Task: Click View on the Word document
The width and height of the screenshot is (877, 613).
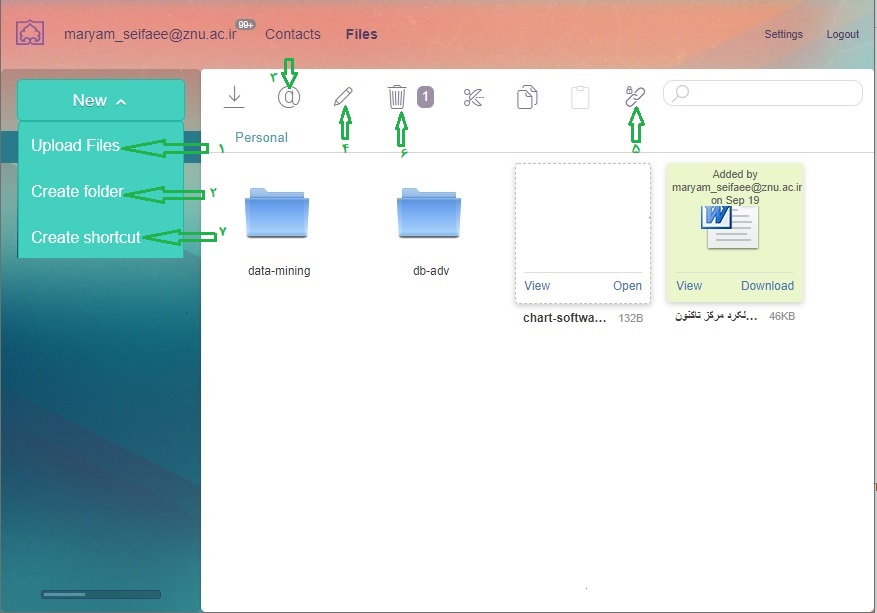Action: tap(689, 285)
